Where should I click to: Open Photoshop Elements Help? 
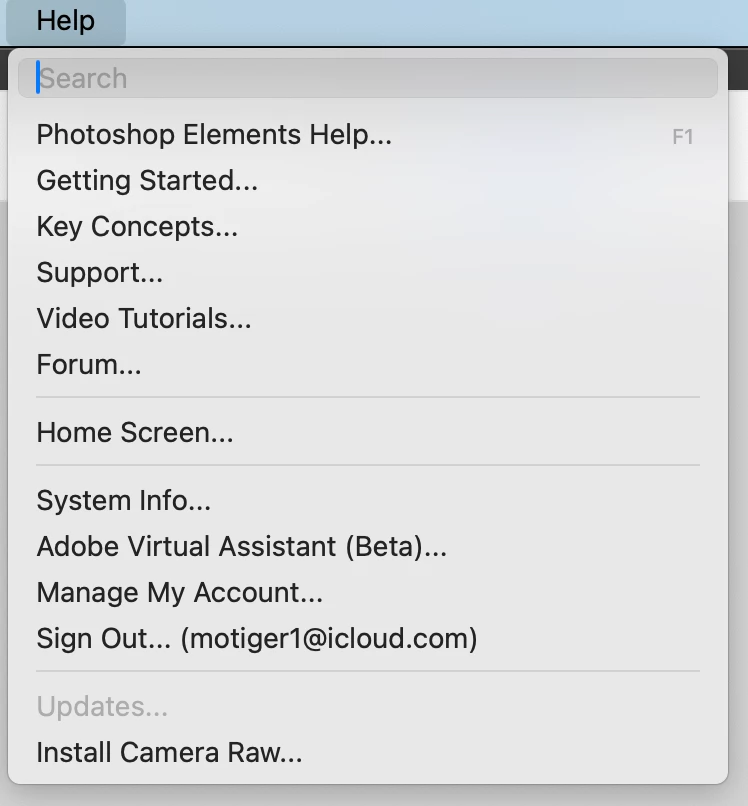(x=368, y=135)
